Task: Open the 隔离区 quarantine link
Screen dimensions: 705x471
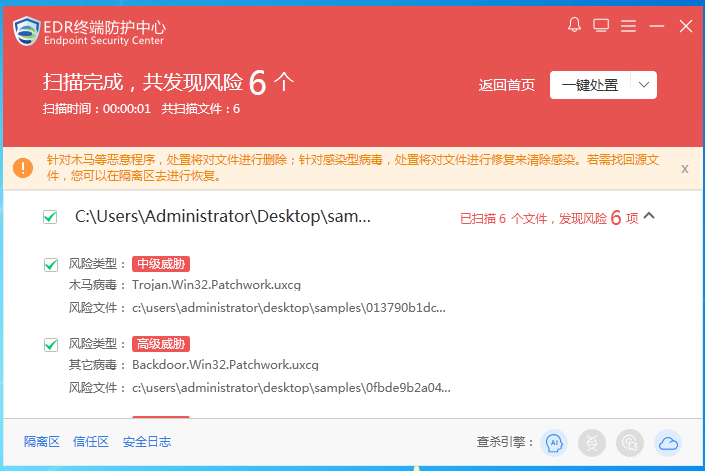Action: (42, 442)
